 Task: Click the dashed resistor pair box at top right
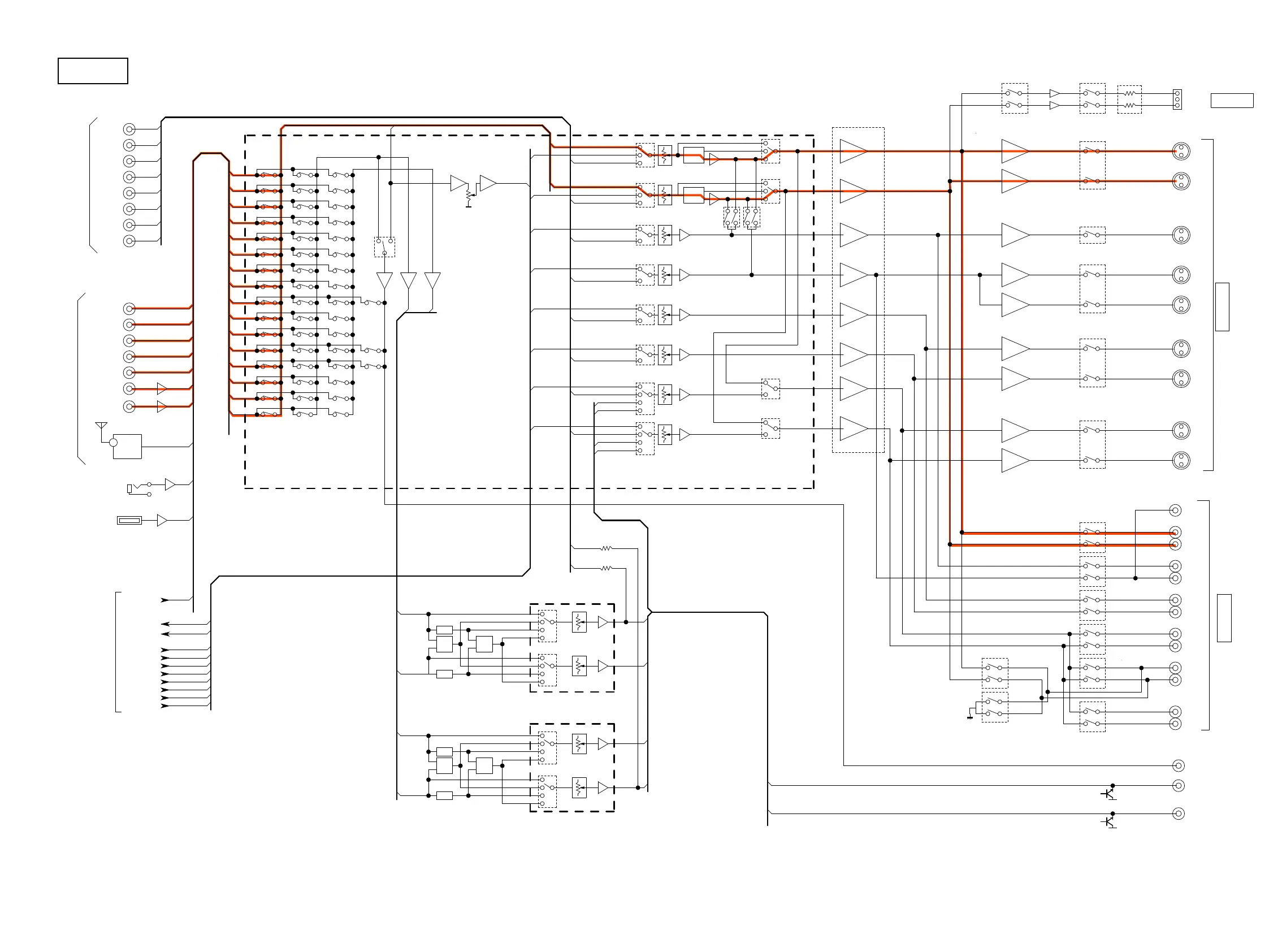1129,99
